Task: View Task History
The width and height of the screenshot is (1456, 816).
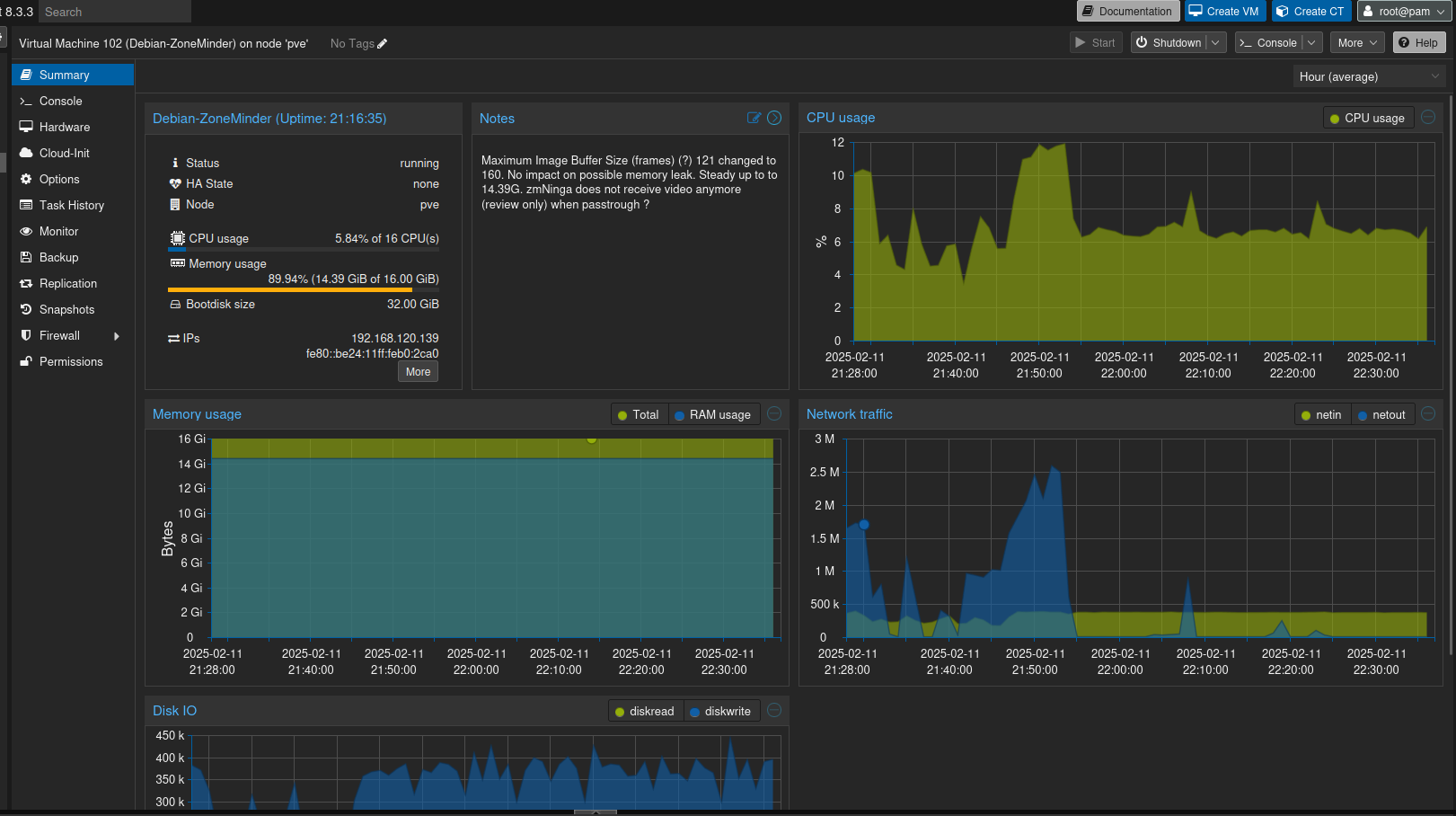Action: tap(73, 205)
